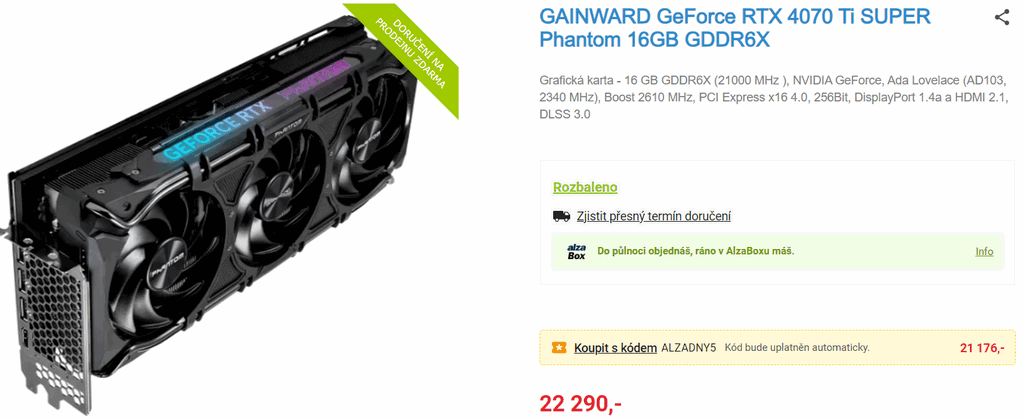This screenshot has height=419, width=1024.
Task: Click the green AlzaBox delivery info bar
Action: pyautogui.click(x=777, y=251)
